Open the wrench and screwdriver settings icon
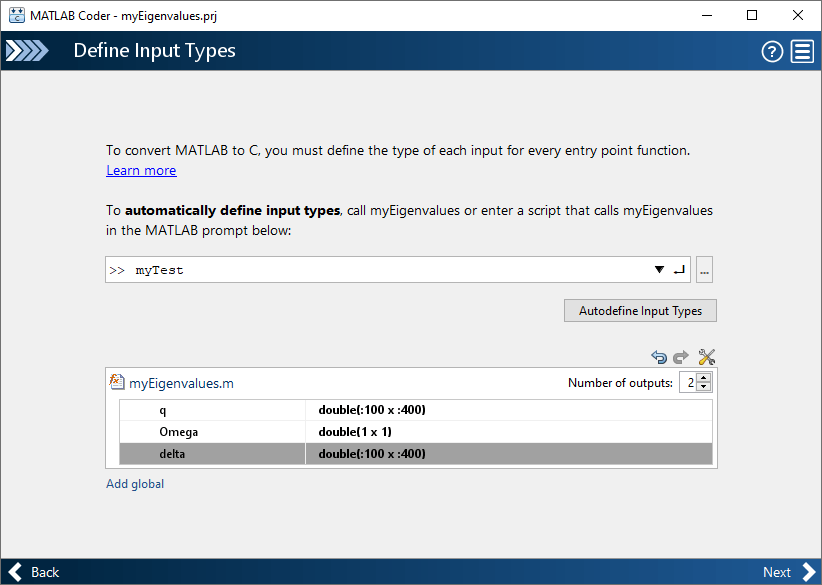Image resolution: width=822 pixels, height=585 pixels. pyautogui.click(x=707, y=357)
